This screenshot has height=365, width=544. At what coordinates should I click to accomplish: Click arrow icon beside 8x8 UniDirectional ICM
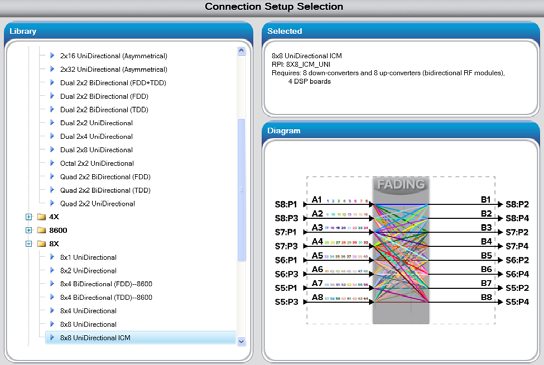click(x=52, y=337)
